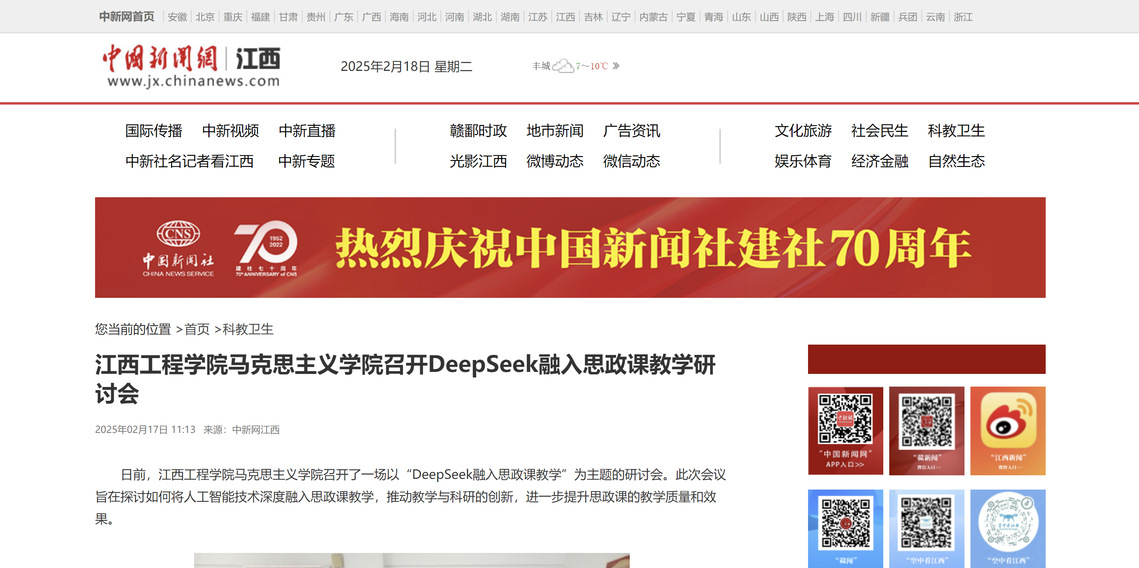Click the 70th anniversary celebration banner
Image resolution: width=1139 pixels, height=568 pixels.
pos(570,247)
